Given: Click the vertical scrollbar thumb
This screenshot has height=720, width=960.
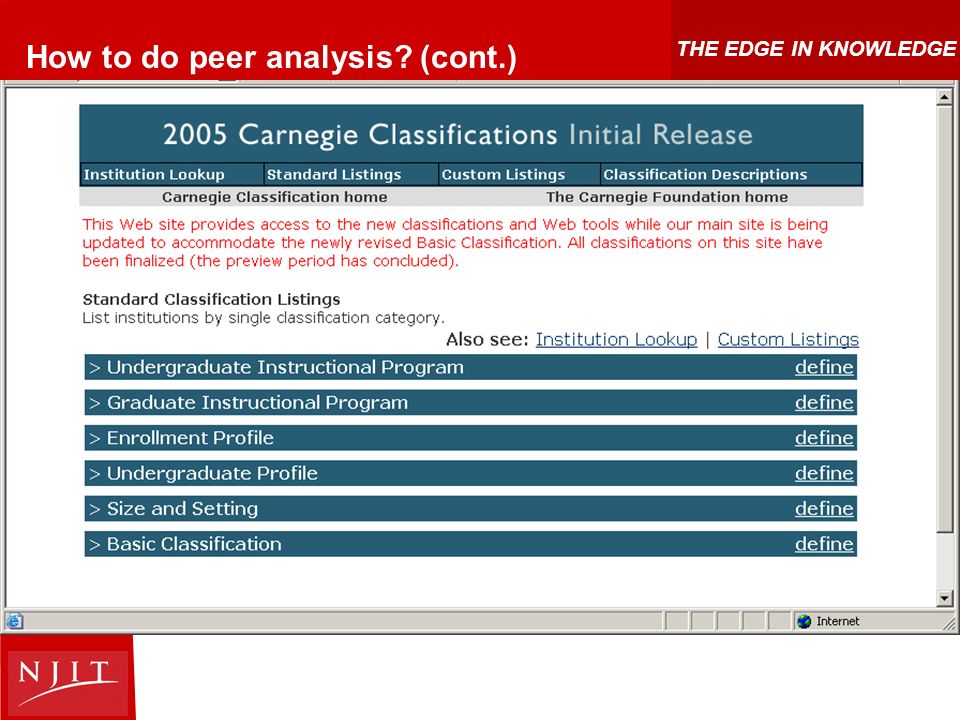Looking at the screenshot, I should [945, 318].
